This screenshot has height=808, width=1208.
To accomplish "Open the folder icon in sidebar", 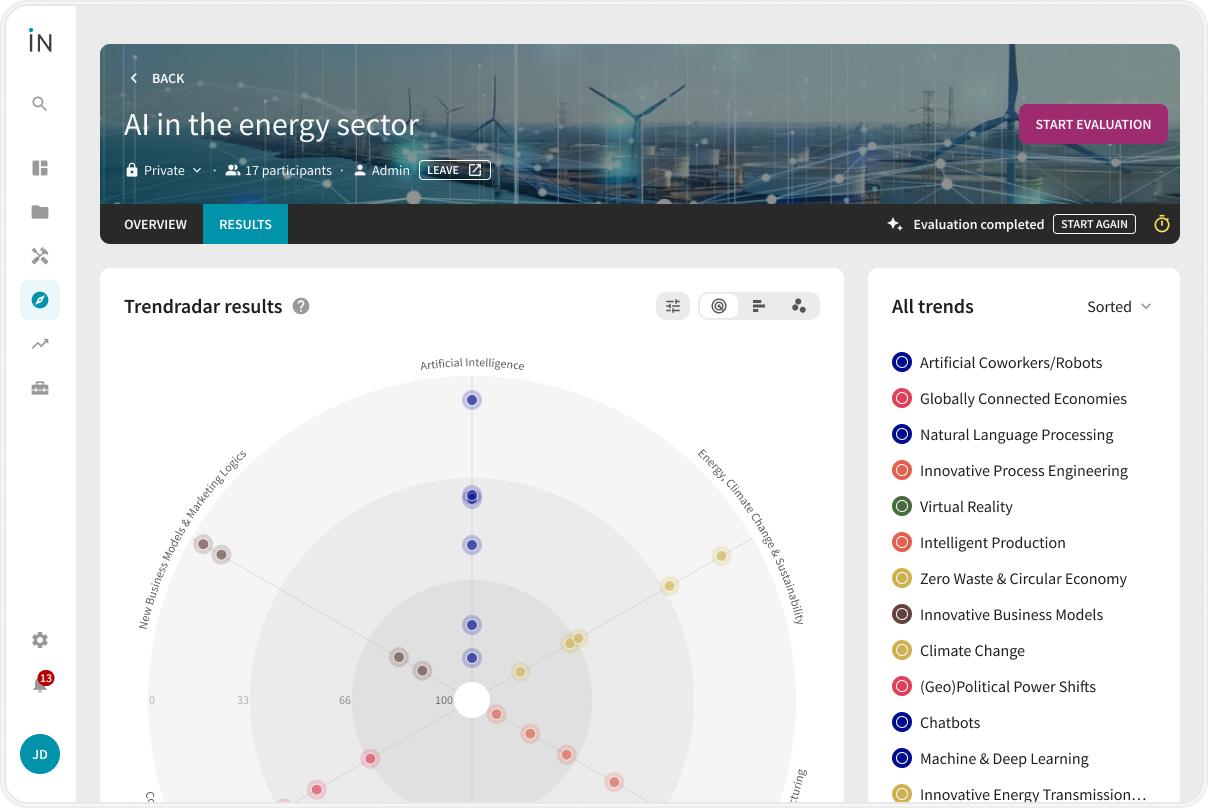I will 40,212.
